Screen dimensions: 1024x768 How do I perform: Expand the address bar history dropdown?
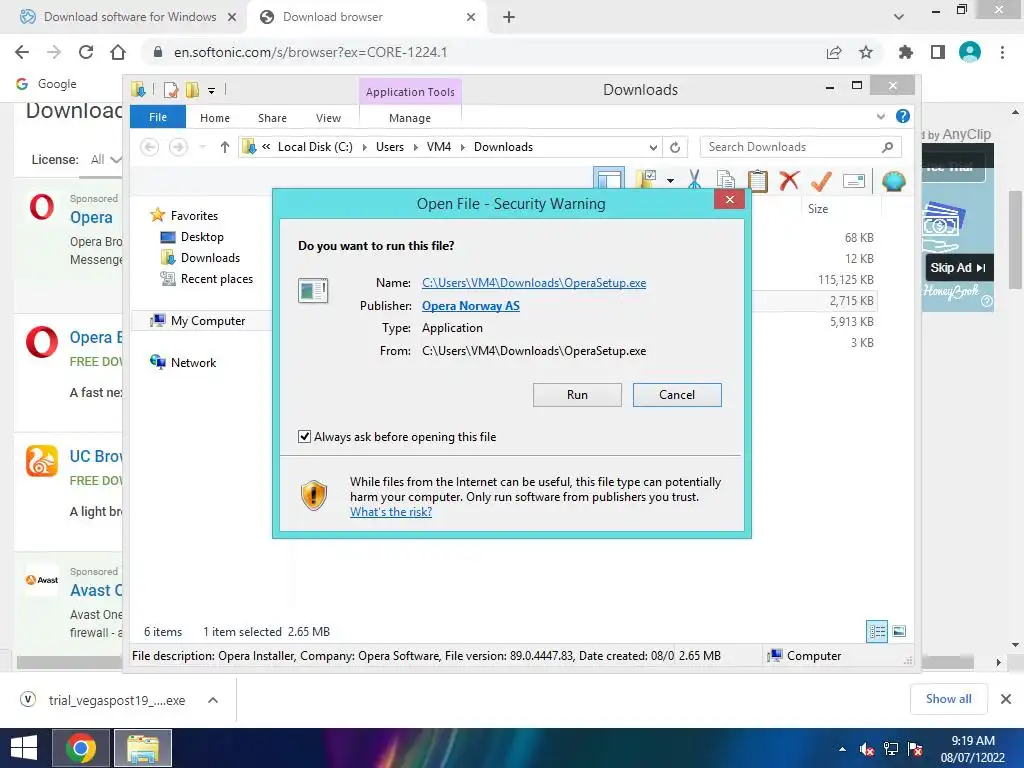[653, 148]
